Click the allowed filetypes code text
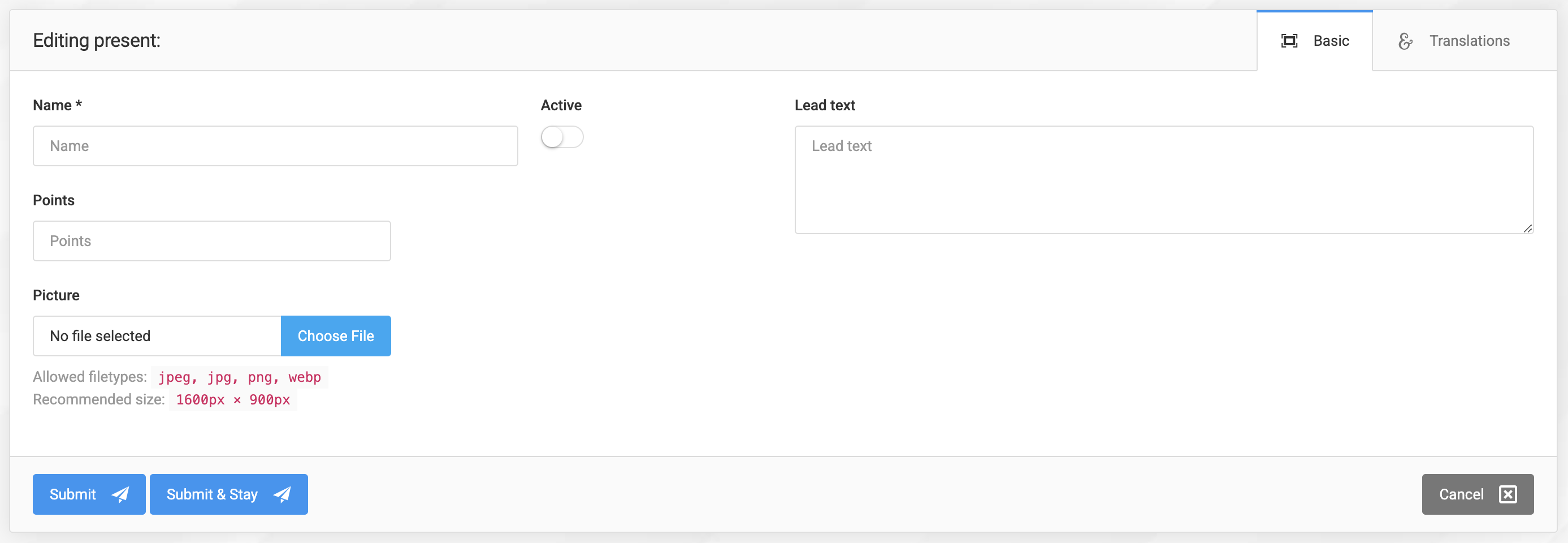 tap(239, 377)
